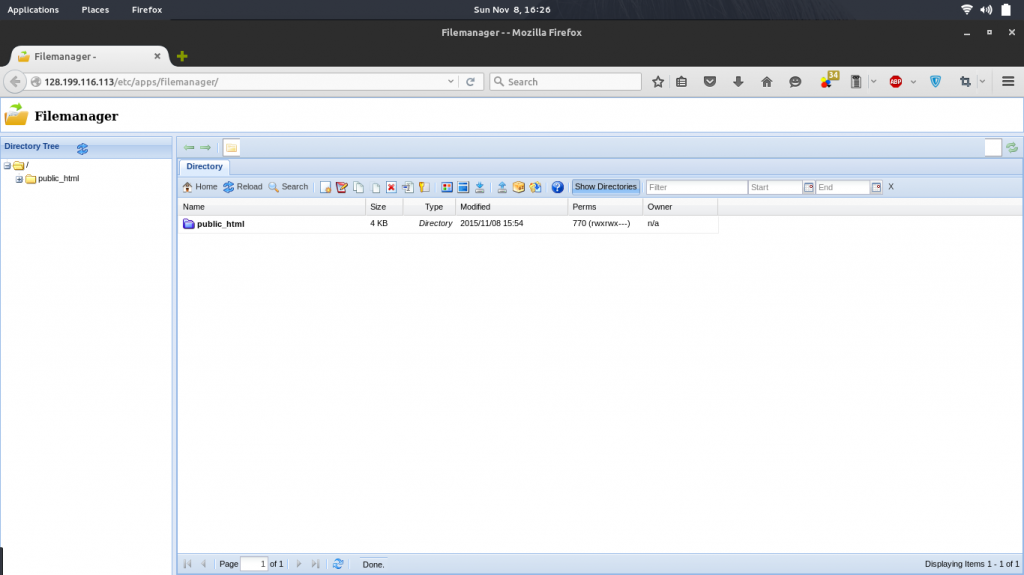Expand the public_html tree node
The height and width of the screenshot is (575, 1024).
(x=19, y=179)
